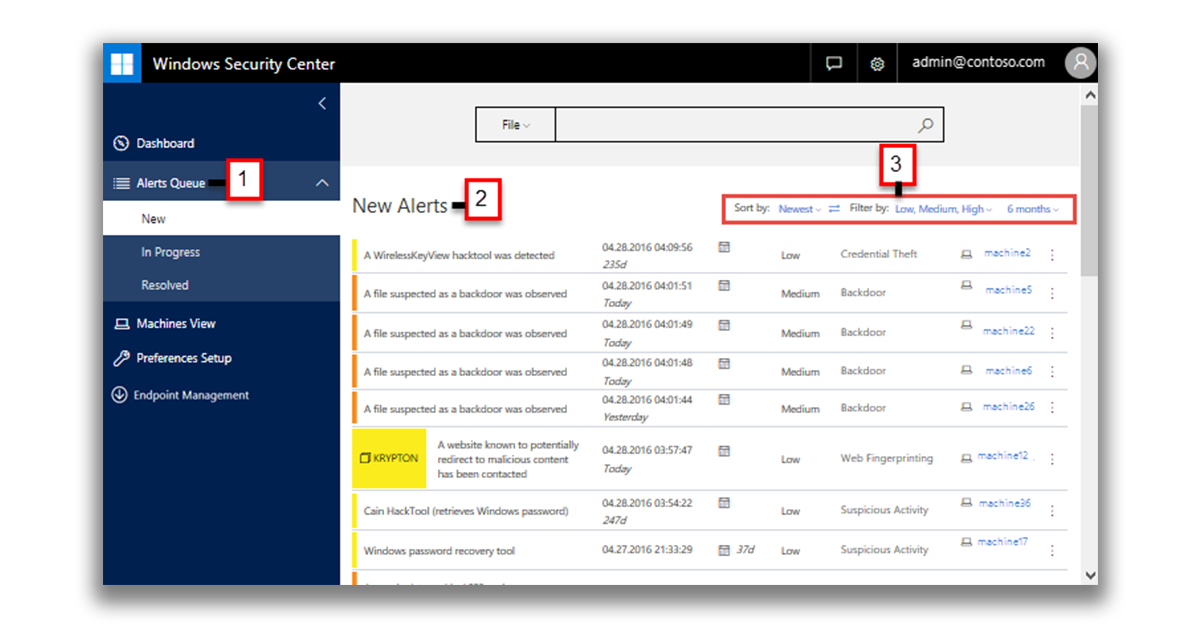
Task: Open Cain HackTool alert
Action: tap(465, 511)
